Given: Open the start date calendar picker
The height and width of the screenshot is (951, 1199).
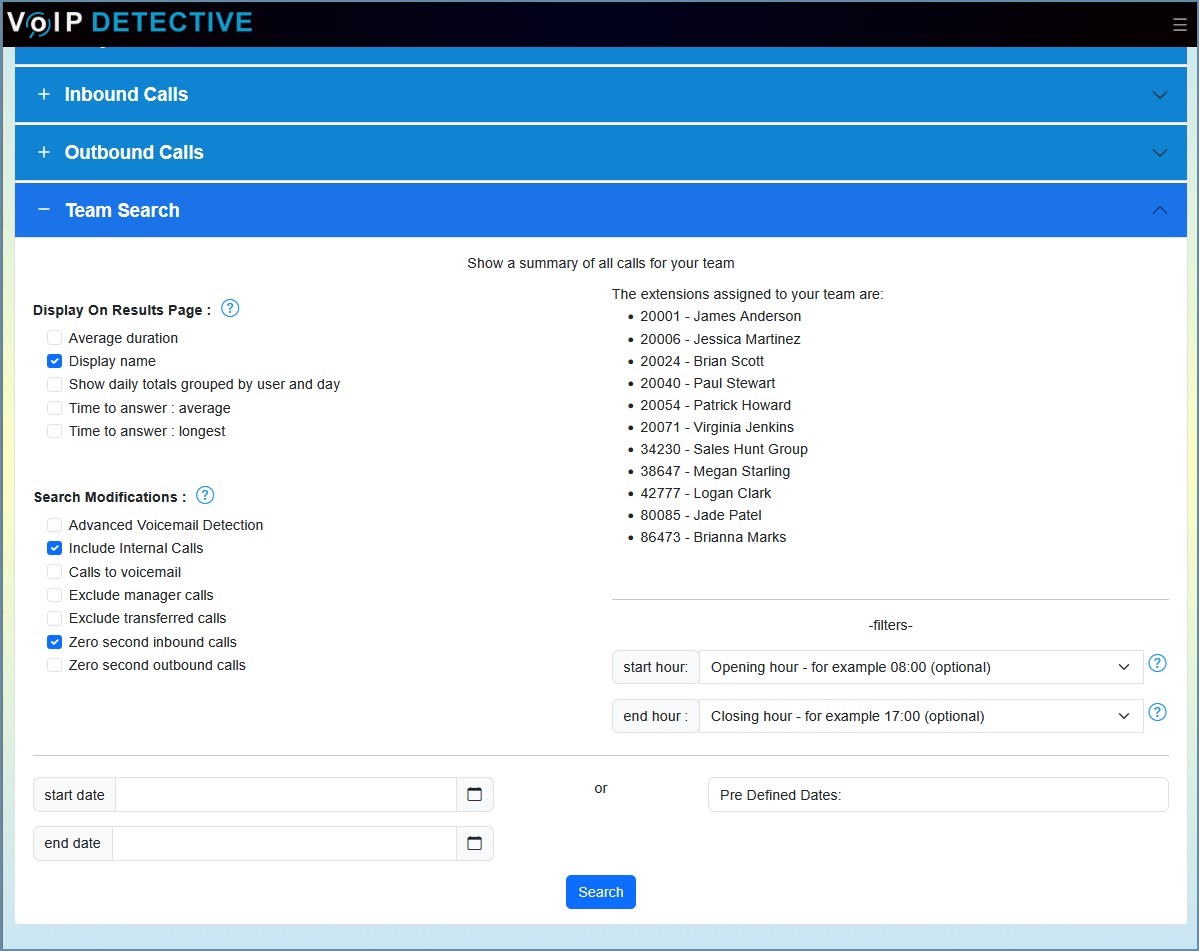Looking at the screenshot, I should [x=475, y=794].
